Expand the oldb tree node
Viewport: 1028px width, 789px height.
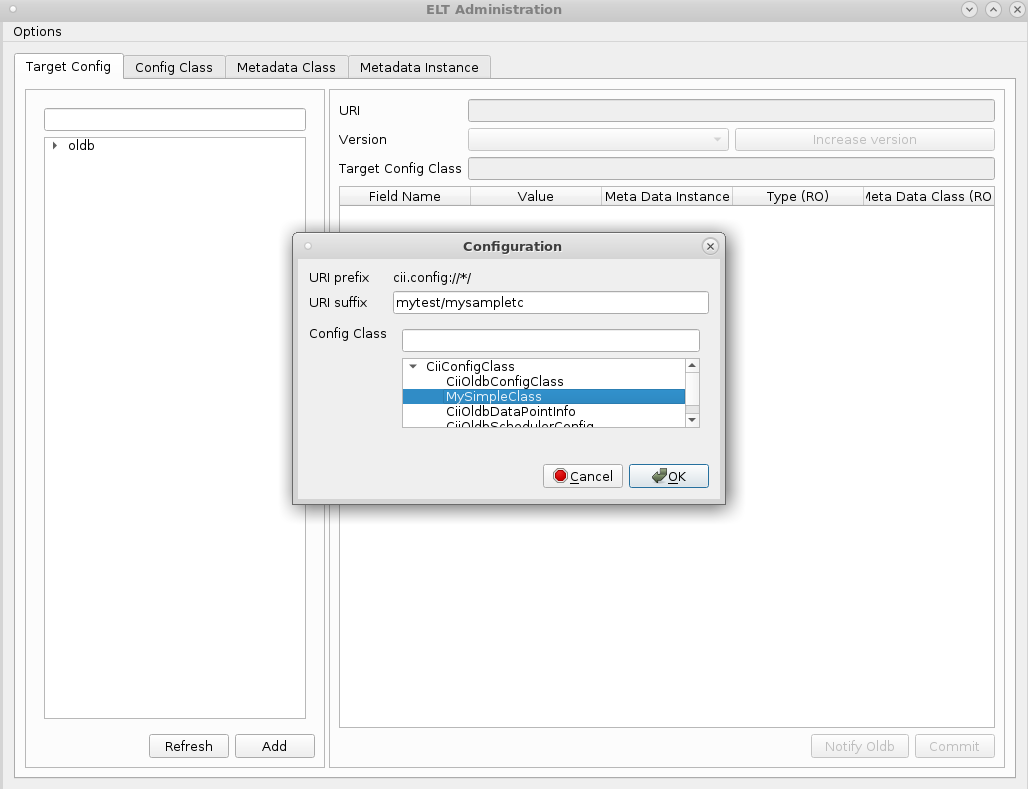(54, 146)
